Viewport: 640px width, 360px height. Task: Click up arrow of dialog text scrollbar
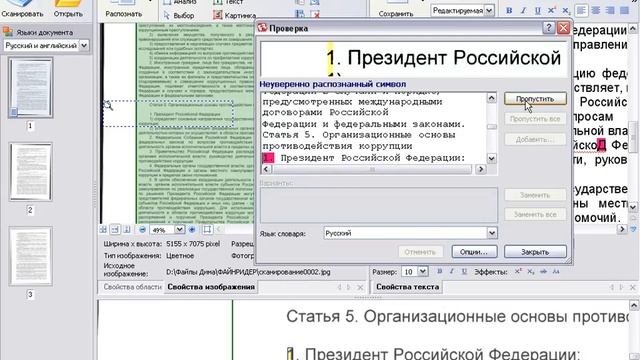491,98
